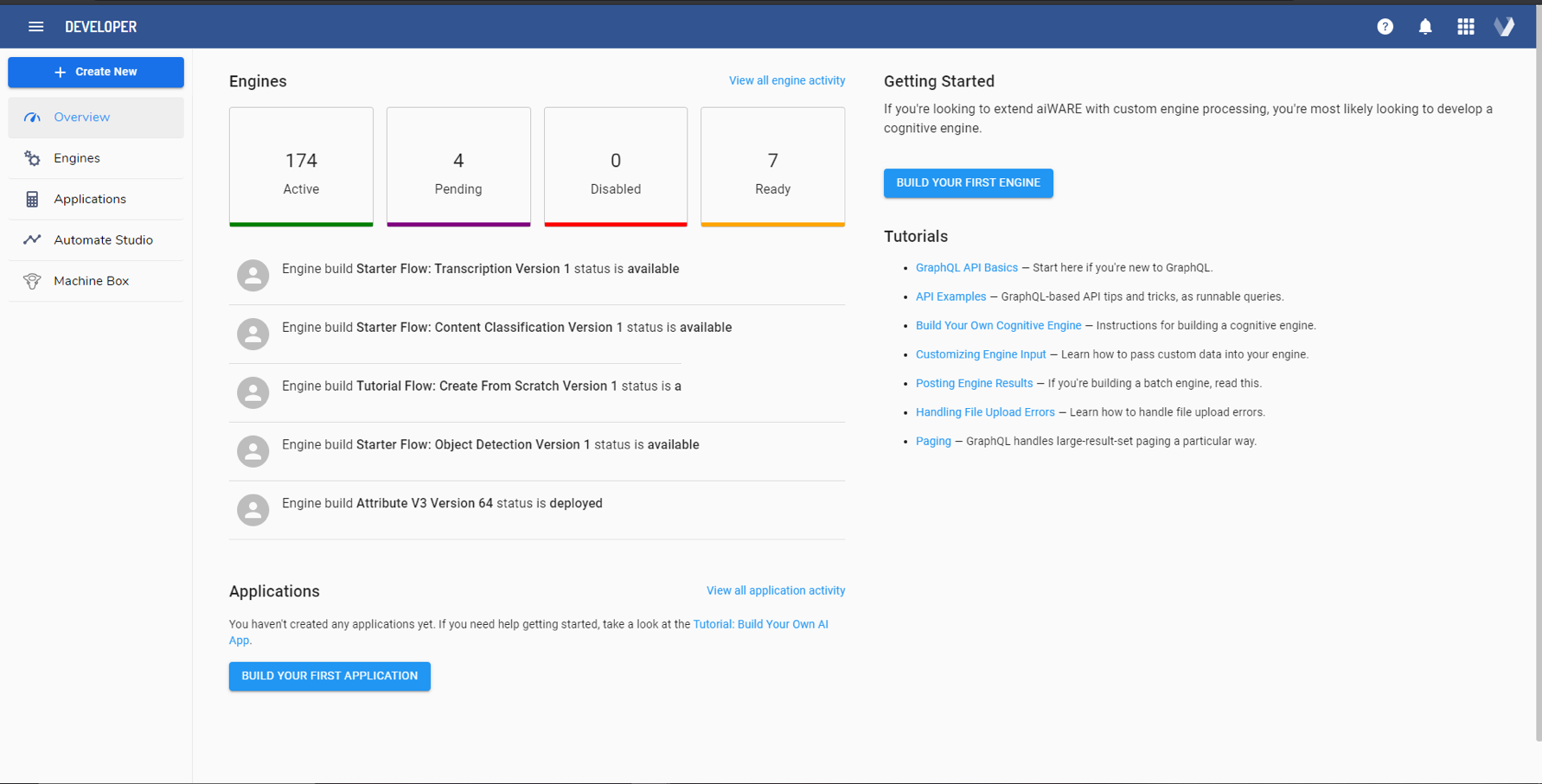The width and height of the screenshot is (1542, 784).
Task: Switch to the Overview section
Action: (x=81, y=117)
